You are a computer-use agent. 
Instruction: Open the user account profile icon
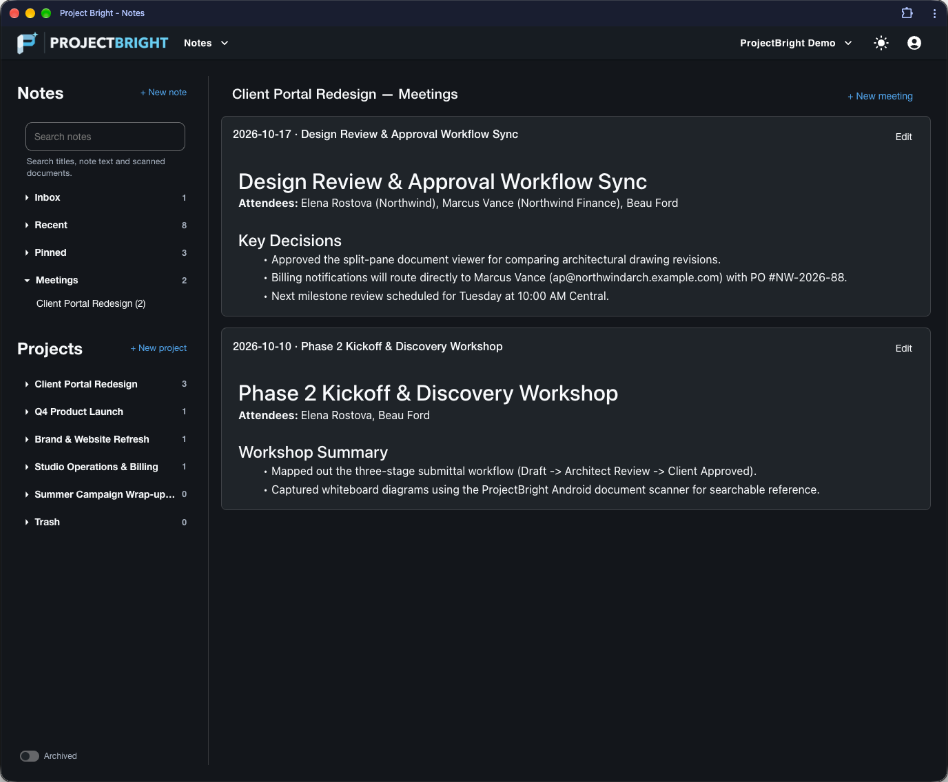(x=914, y=43)
